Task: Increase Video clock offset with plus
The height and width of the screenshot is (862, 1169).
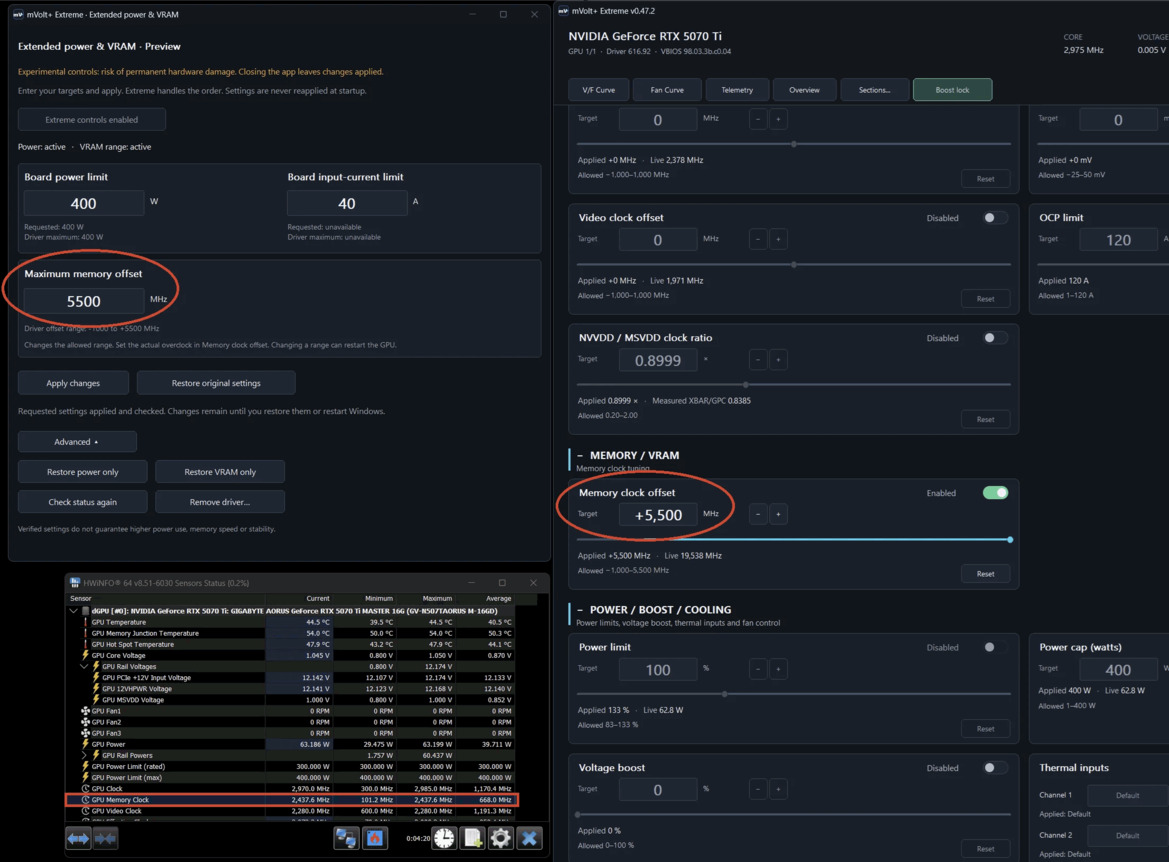Action: (778, 239)
